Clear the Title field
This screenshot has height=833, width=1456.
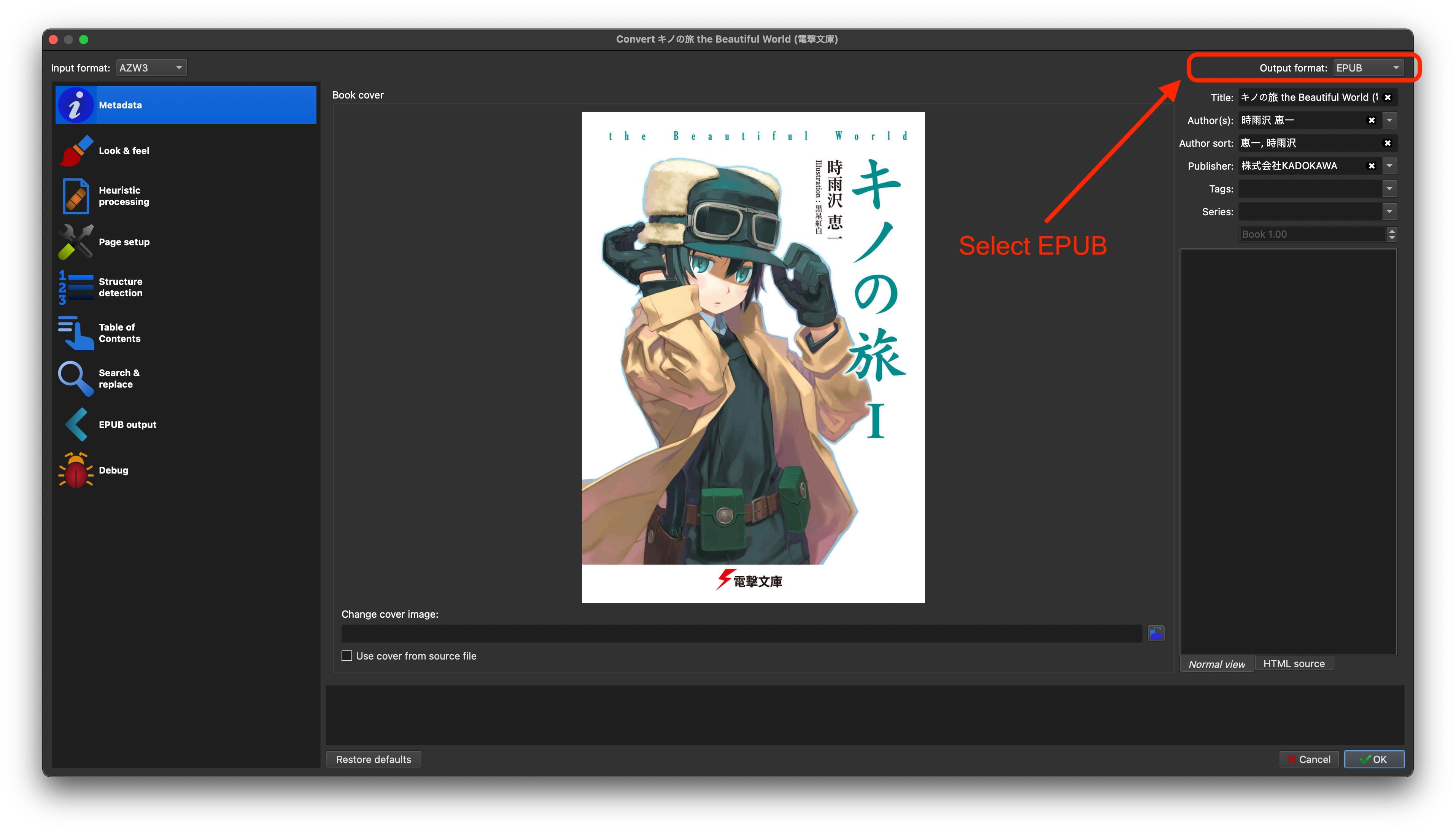[x=1388, y=97]
